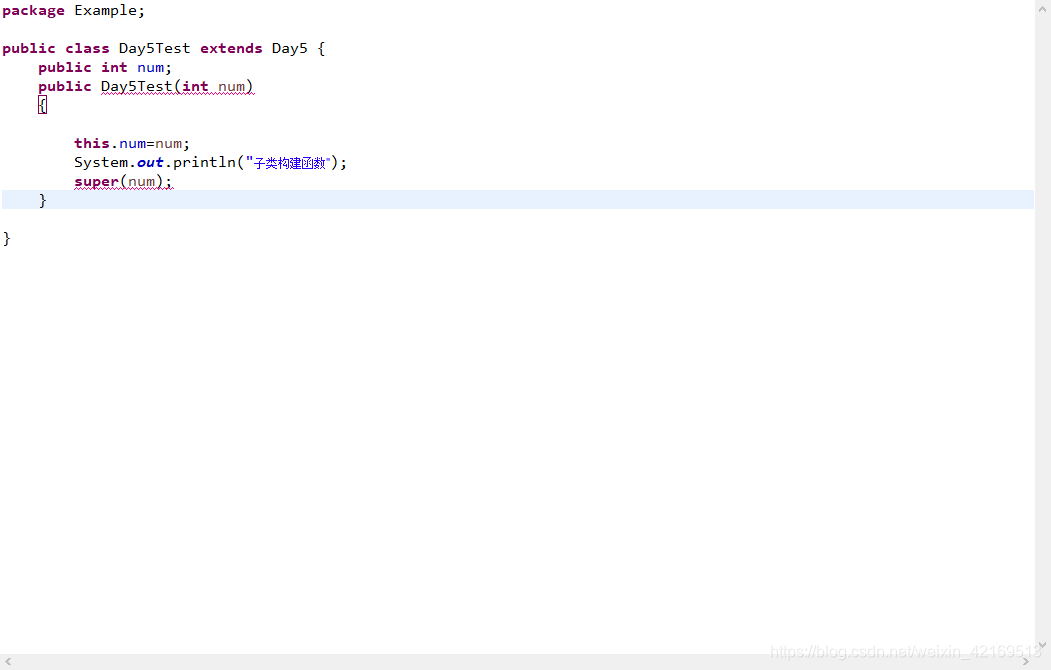Click the superclass name "Day5"
The image size is (1051, 670).
click(288, 47)
